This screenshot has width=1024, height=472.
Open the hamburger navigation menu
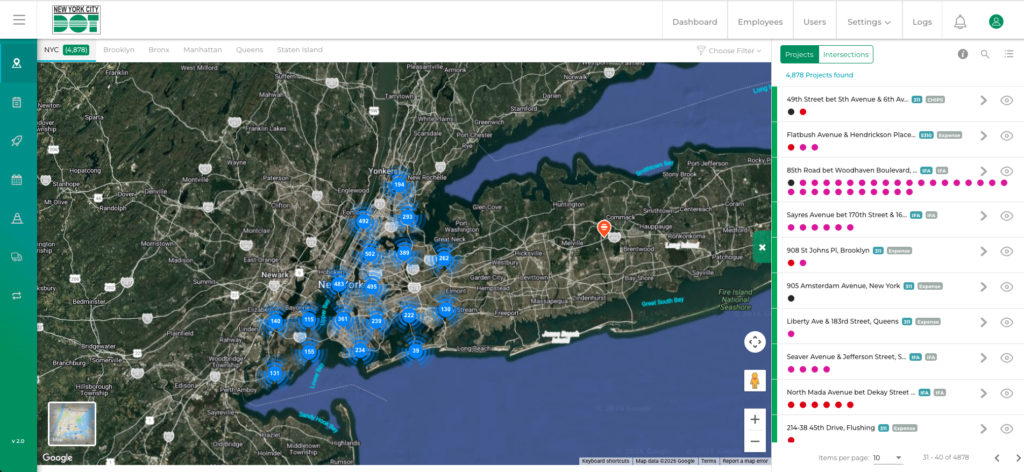coord(19,20)
